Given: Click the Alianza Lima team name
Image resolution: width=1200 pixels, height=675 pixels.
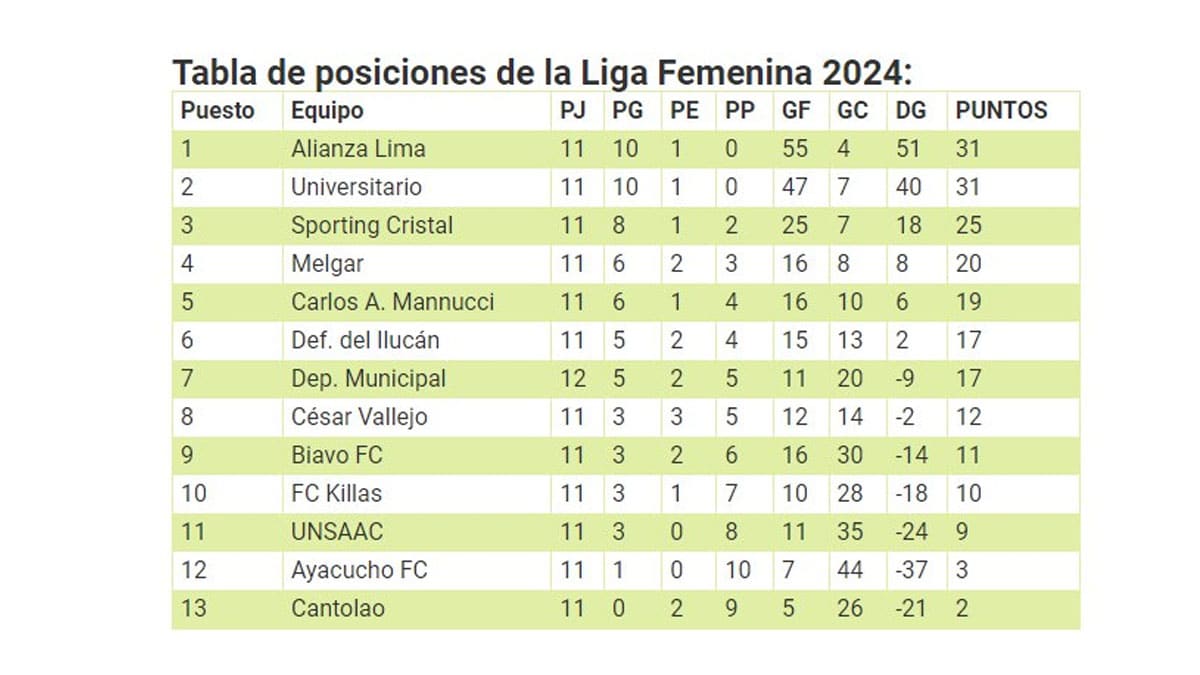Looking at the screenshot, I should [x=358, y=149].
